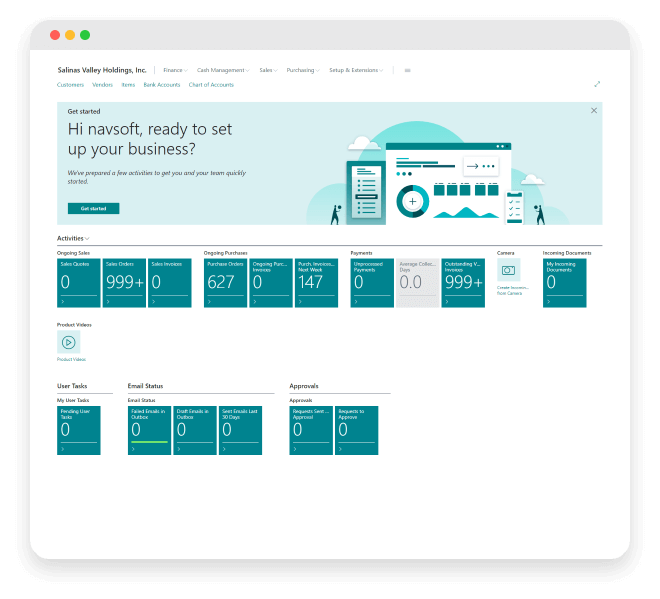Dismiss the Get started banner

click(x=593, y=110)
